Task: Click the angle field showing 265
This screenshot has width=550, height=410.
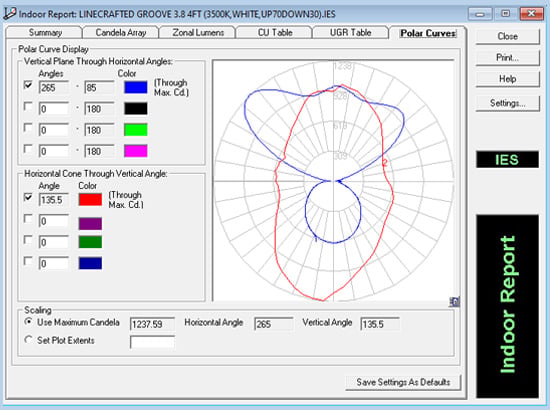Action: coord(54,87)
